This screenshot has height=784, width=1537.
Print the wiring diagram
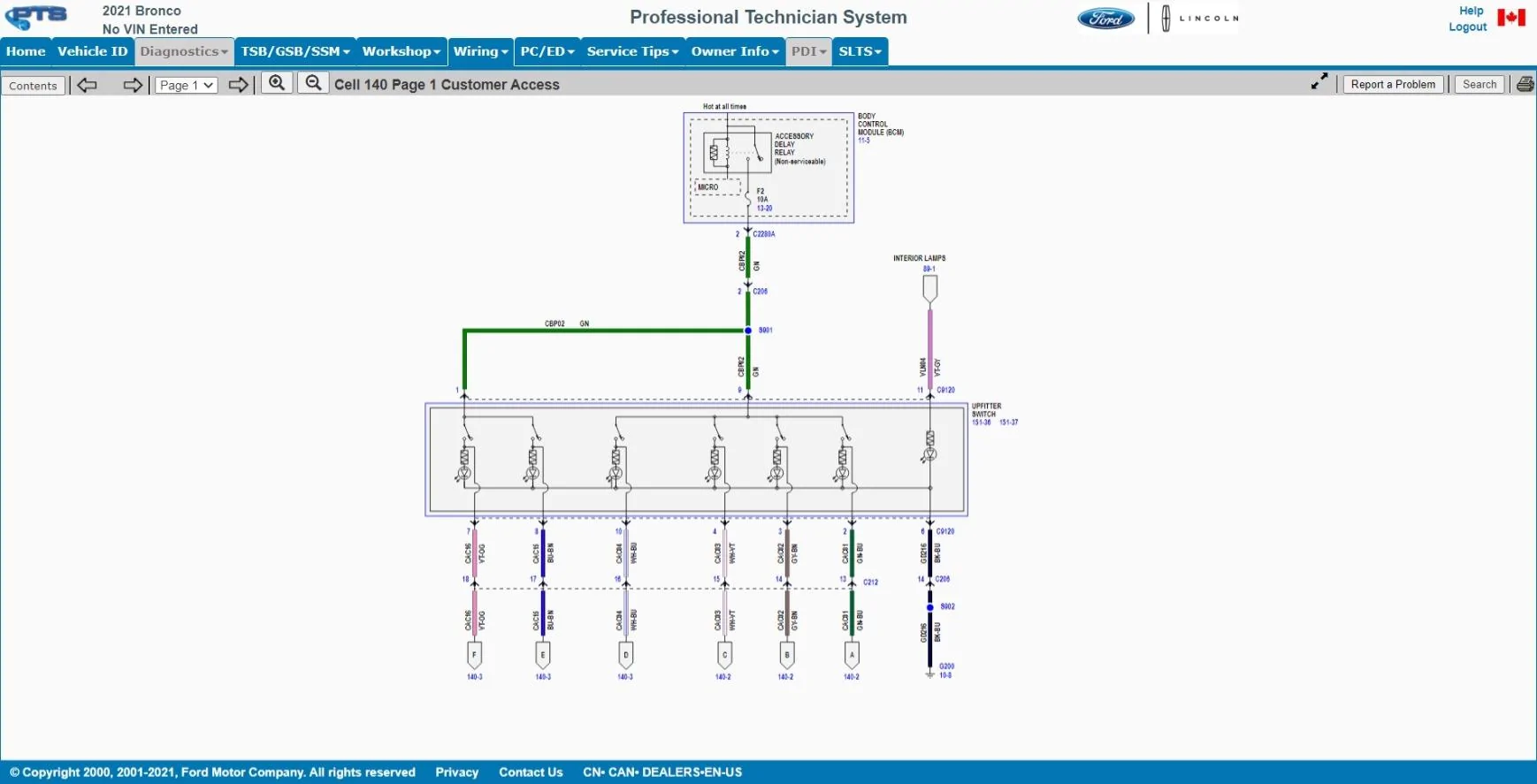pyautogui.click(x=1526, y=85)
